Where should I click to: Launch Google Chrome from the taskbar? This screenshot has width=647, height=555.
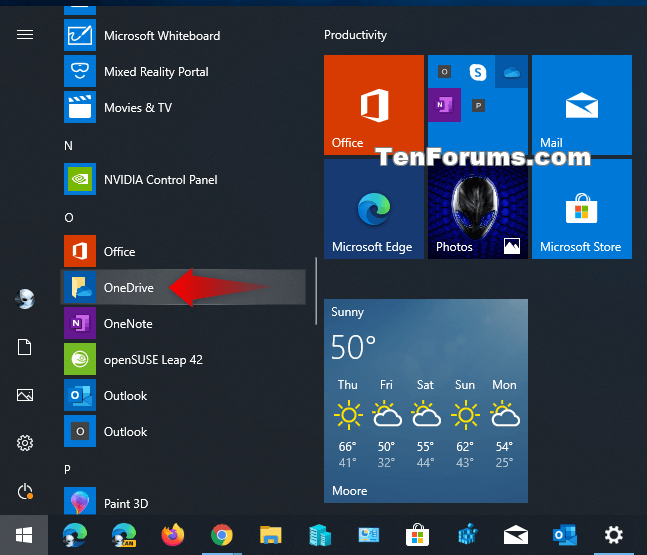pos(222,535)
